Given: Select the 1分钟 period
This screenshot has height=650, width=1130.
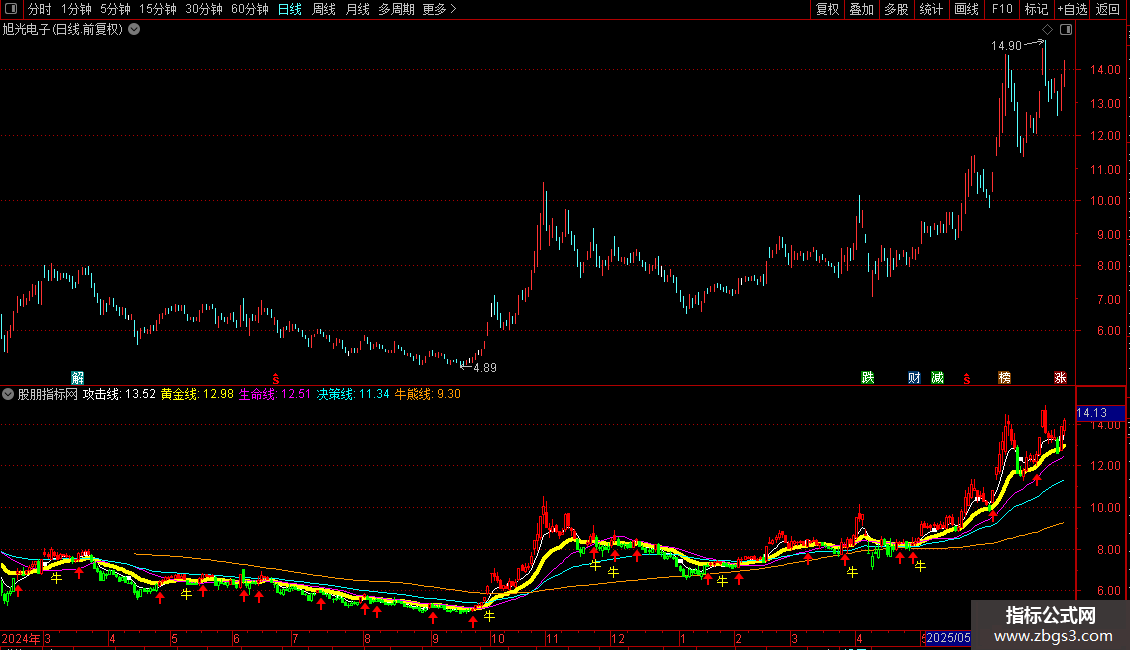Looking at the screenshot, I should 76,9.
